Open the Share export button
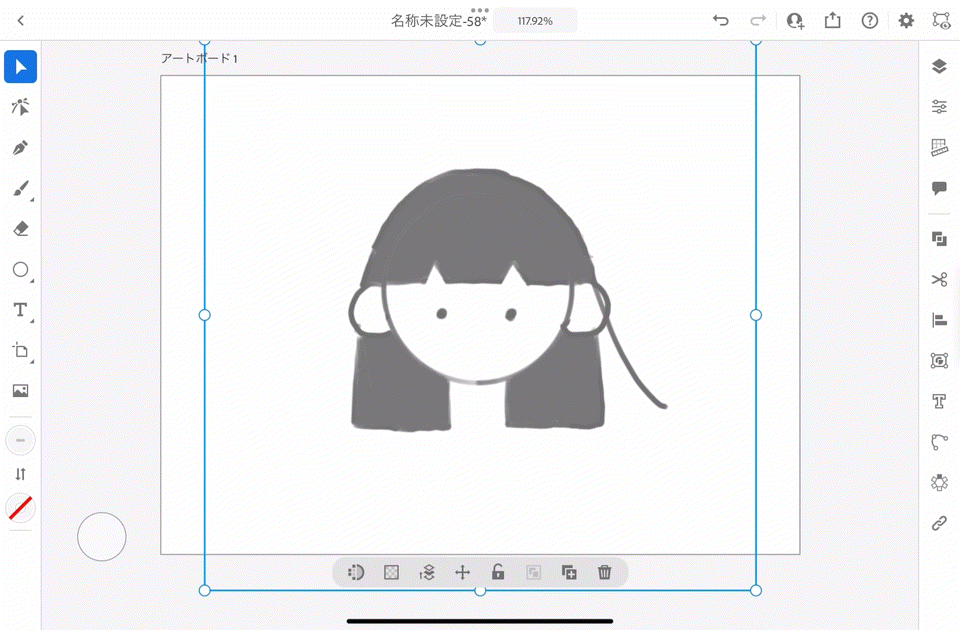The image size is (960, 630). 832,21
